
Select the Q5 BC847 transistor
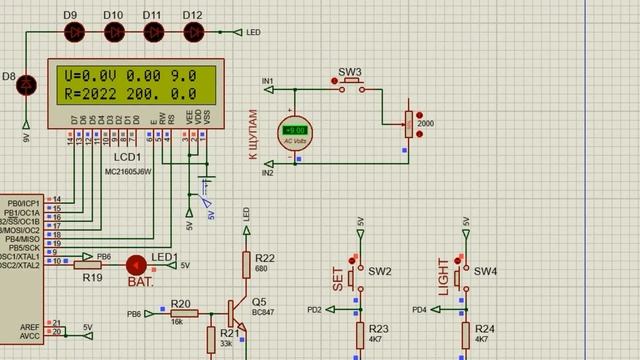pos(238,313)
